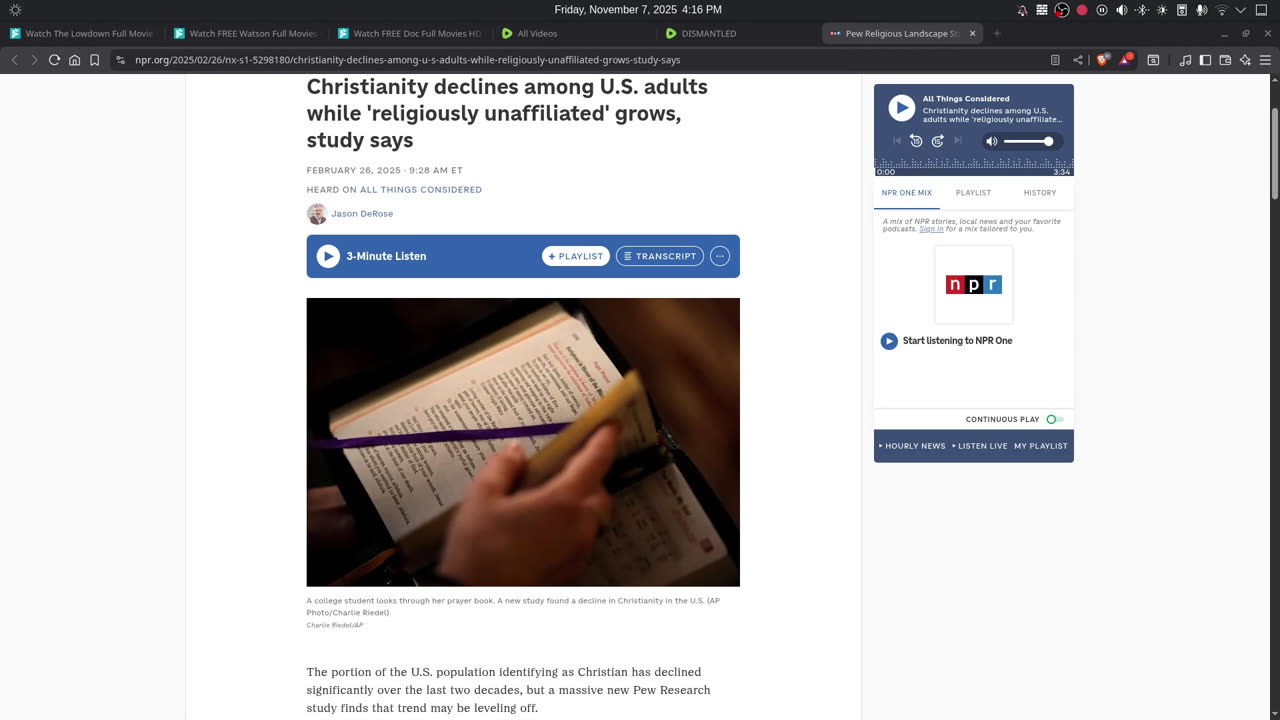
Task: View site information icon in address bar
Action: point(121,60)
